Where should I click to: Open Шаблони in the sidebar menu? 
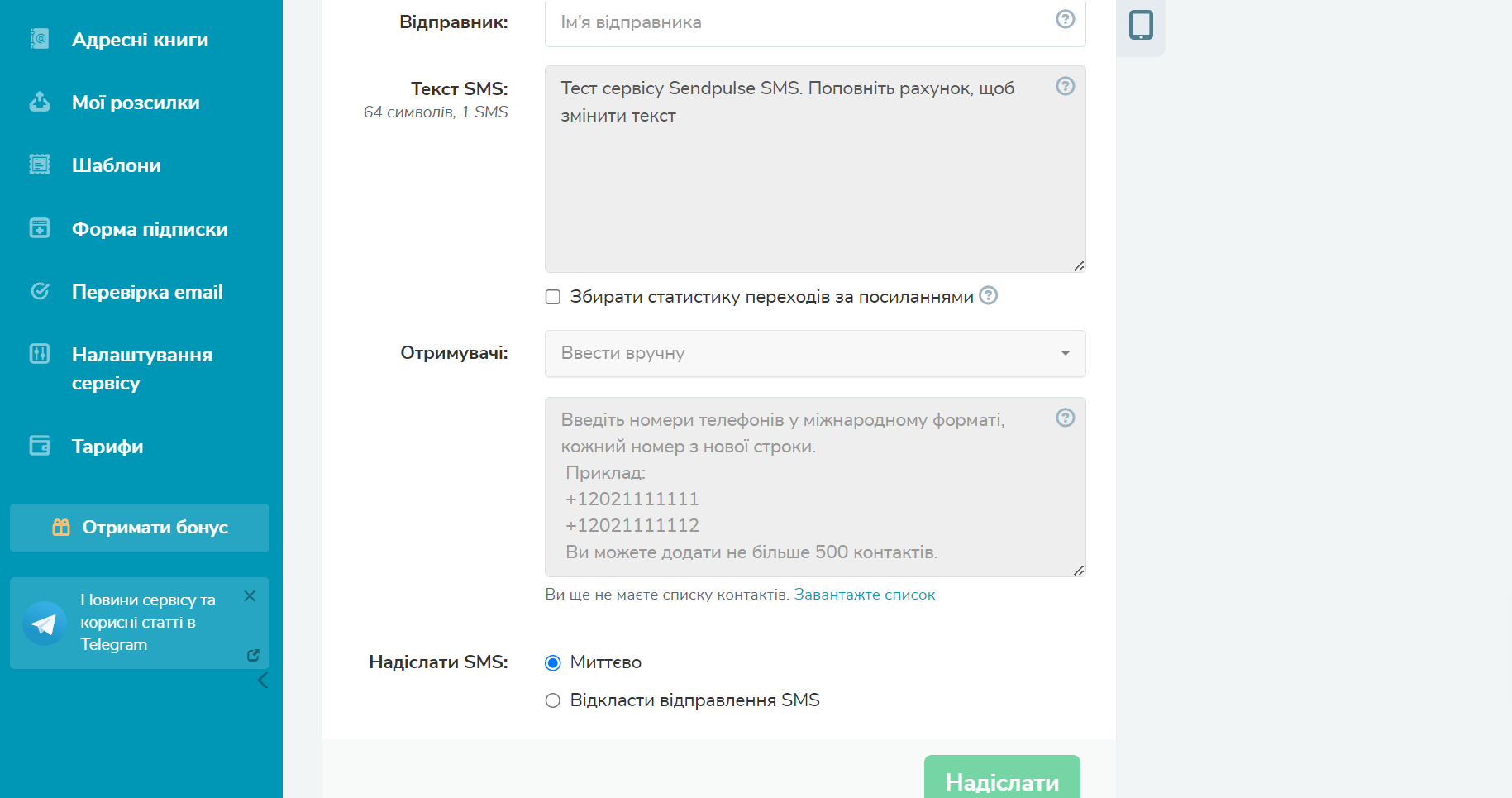116,165
